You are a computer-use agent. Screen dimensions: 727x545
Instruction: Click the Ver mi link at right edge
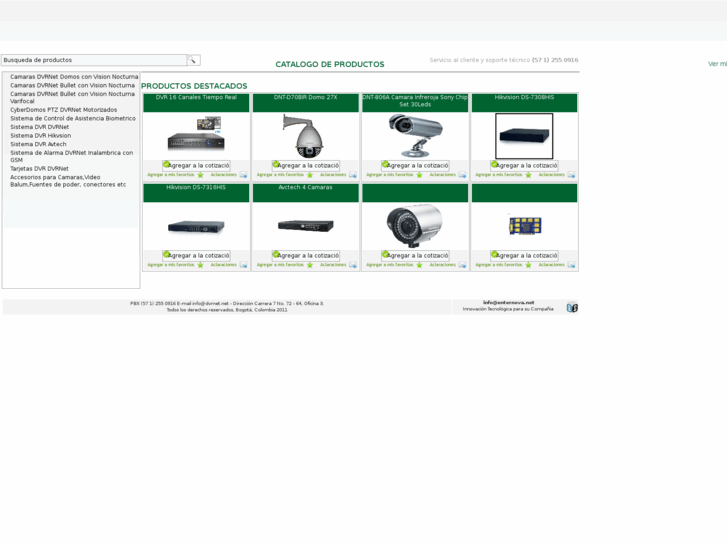[717, 64]
